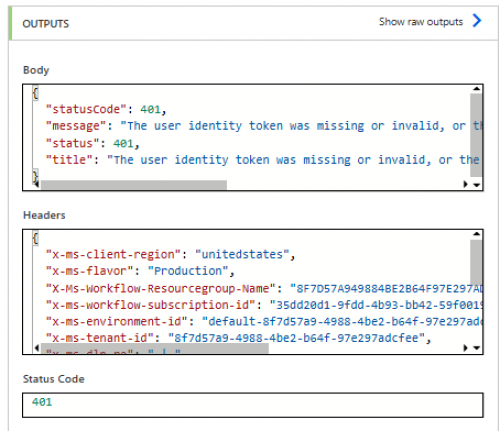
Task: Click the right arrow of Headers horizontal scrollbar
Action: click(466, 348)
